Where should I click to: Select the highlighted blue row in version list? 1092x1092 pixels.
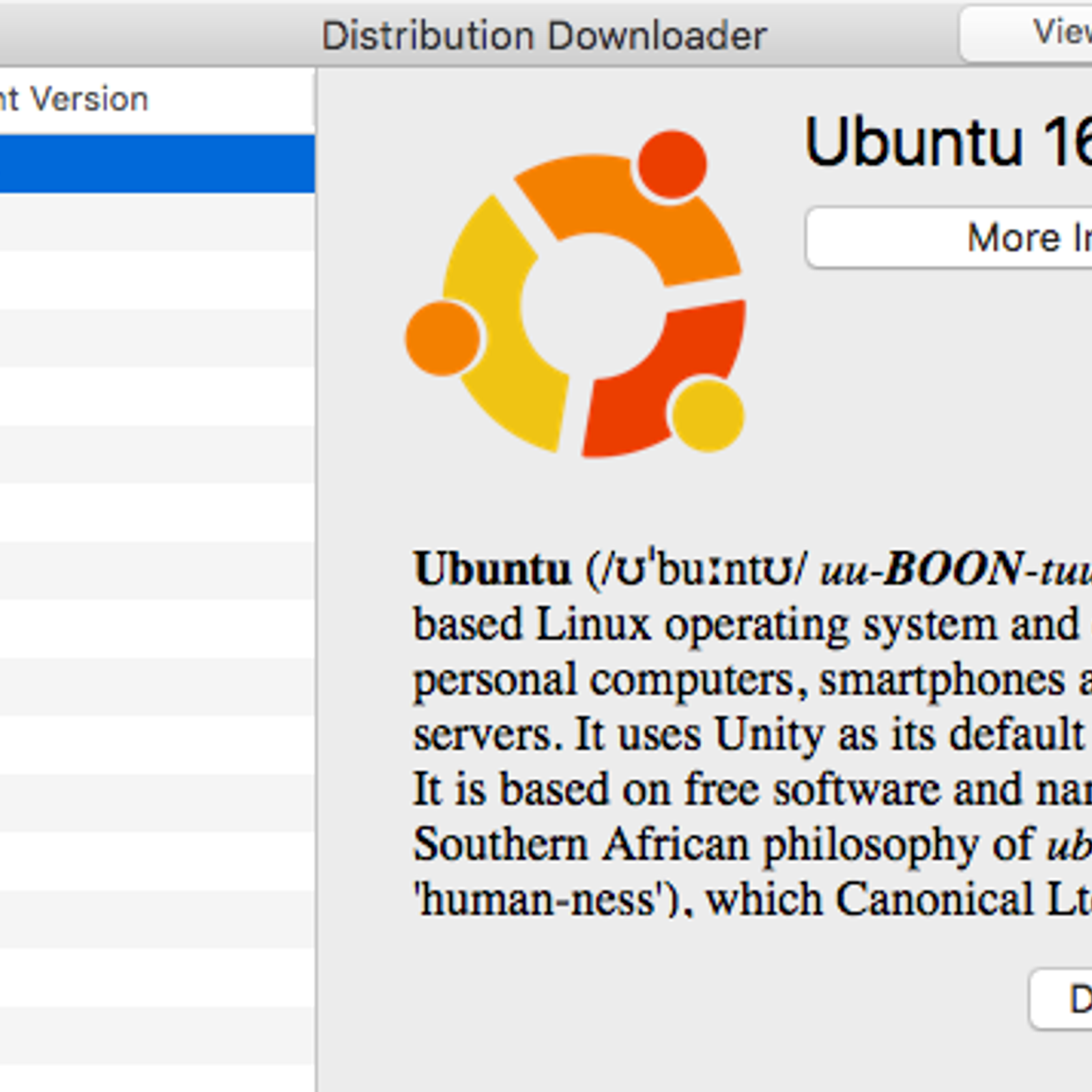tap(157, 164)
